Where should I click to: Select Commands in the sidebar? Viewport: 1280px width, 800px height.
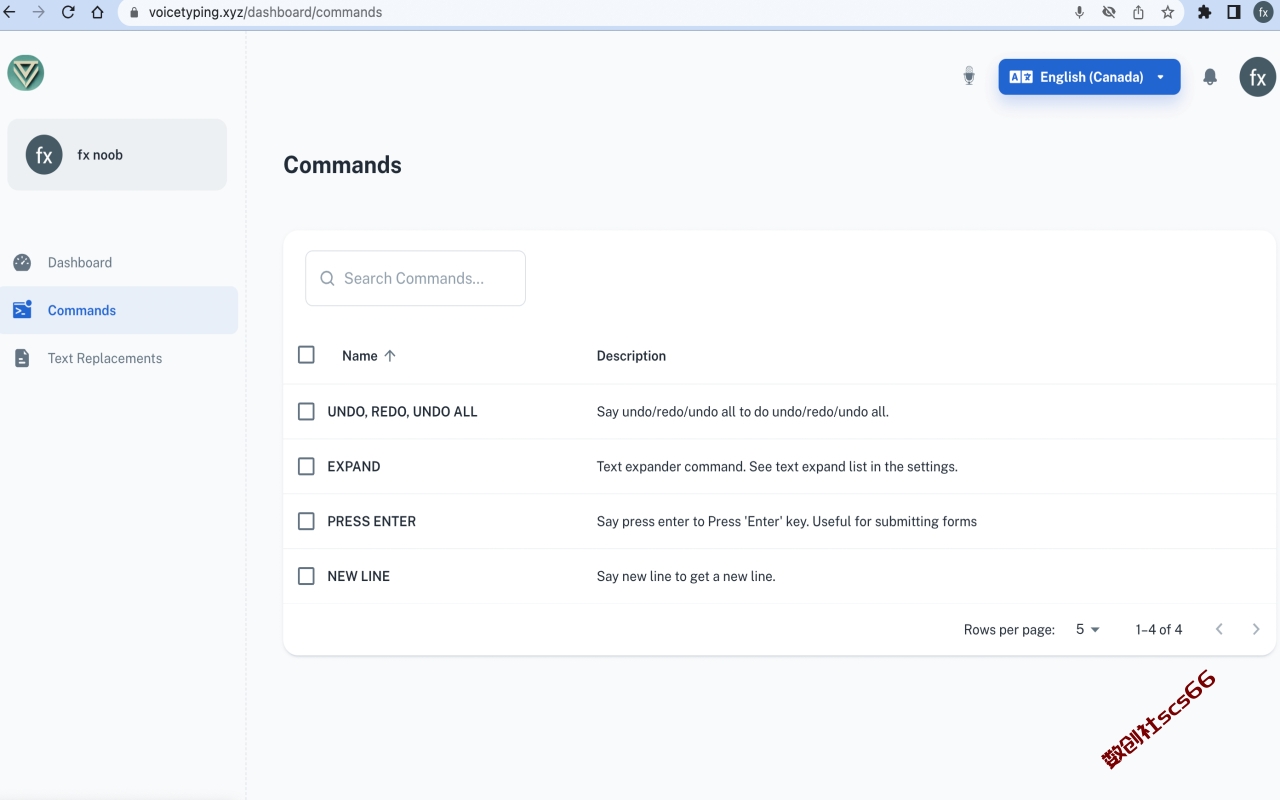point(119,310)
